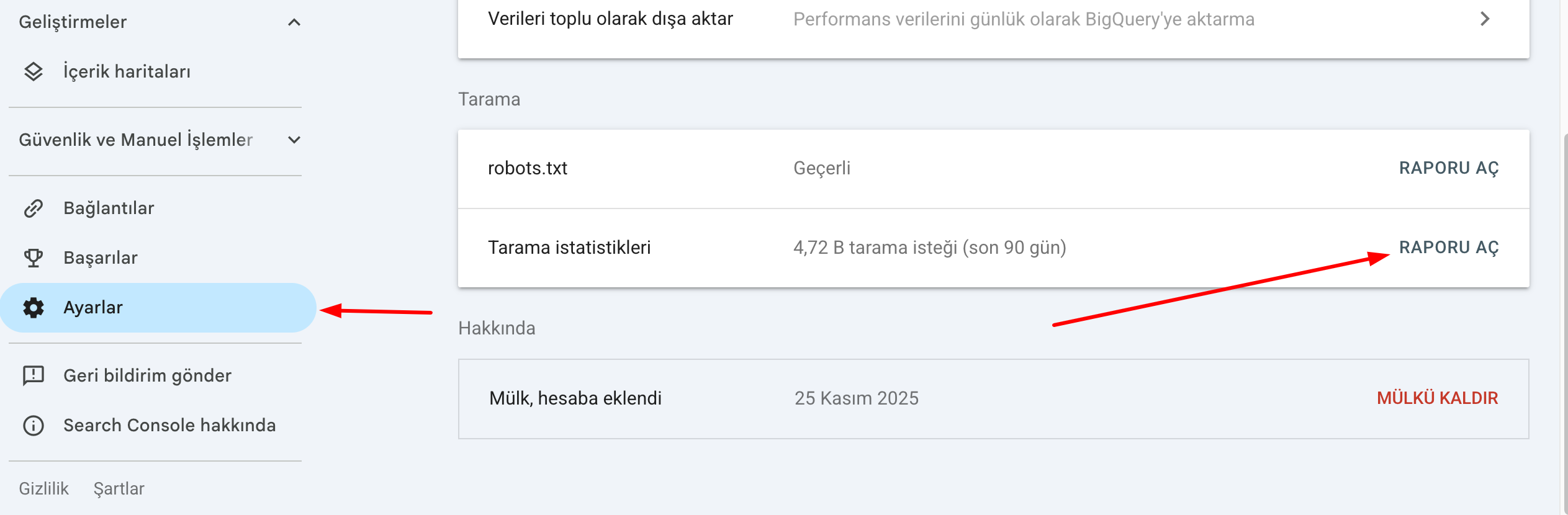1568x515 pixels.
Task: Go to Başarılar page
Action: tap(101, 257)
